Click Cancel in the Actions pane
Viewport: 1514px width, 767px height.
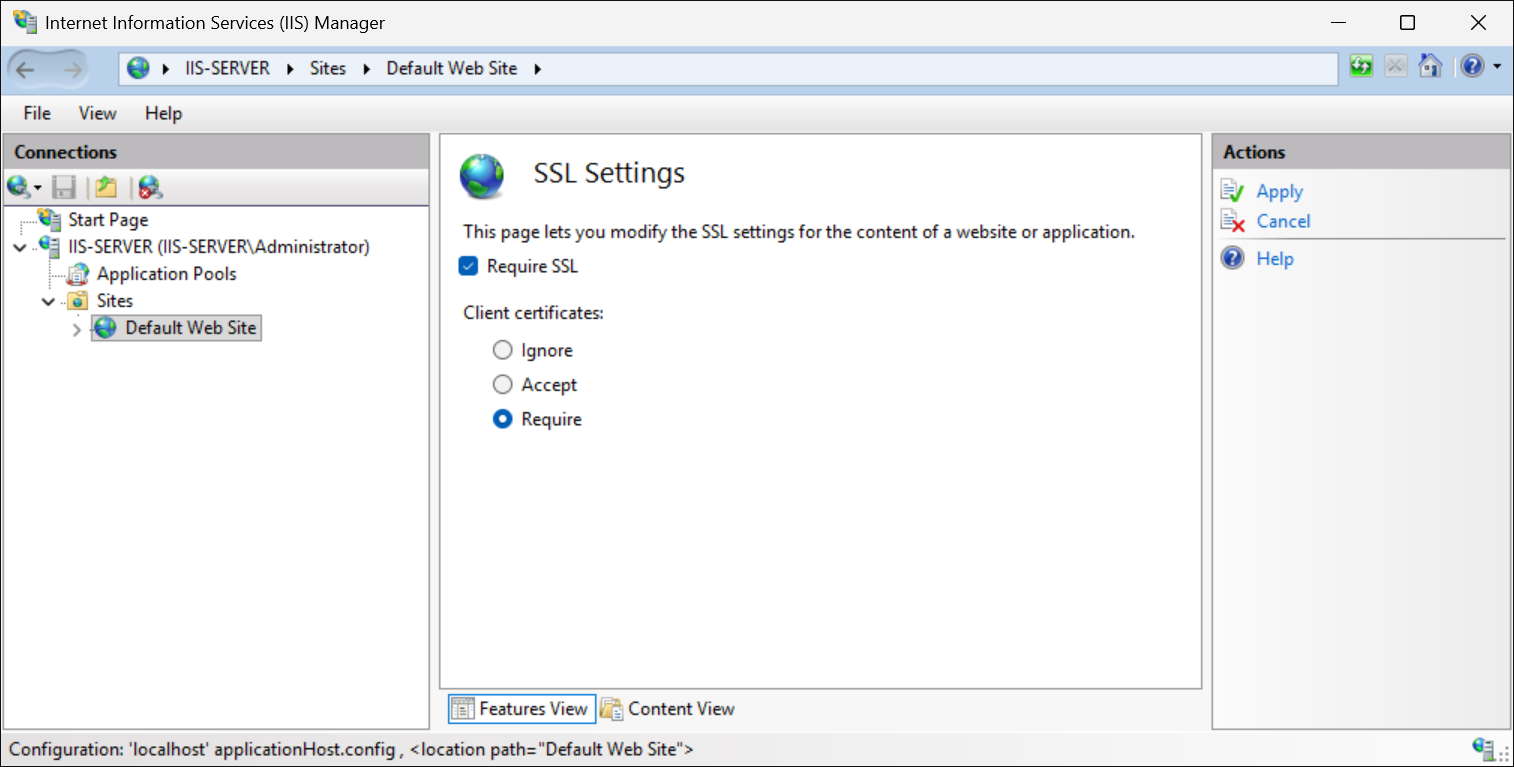click(x=1283, y=221)
